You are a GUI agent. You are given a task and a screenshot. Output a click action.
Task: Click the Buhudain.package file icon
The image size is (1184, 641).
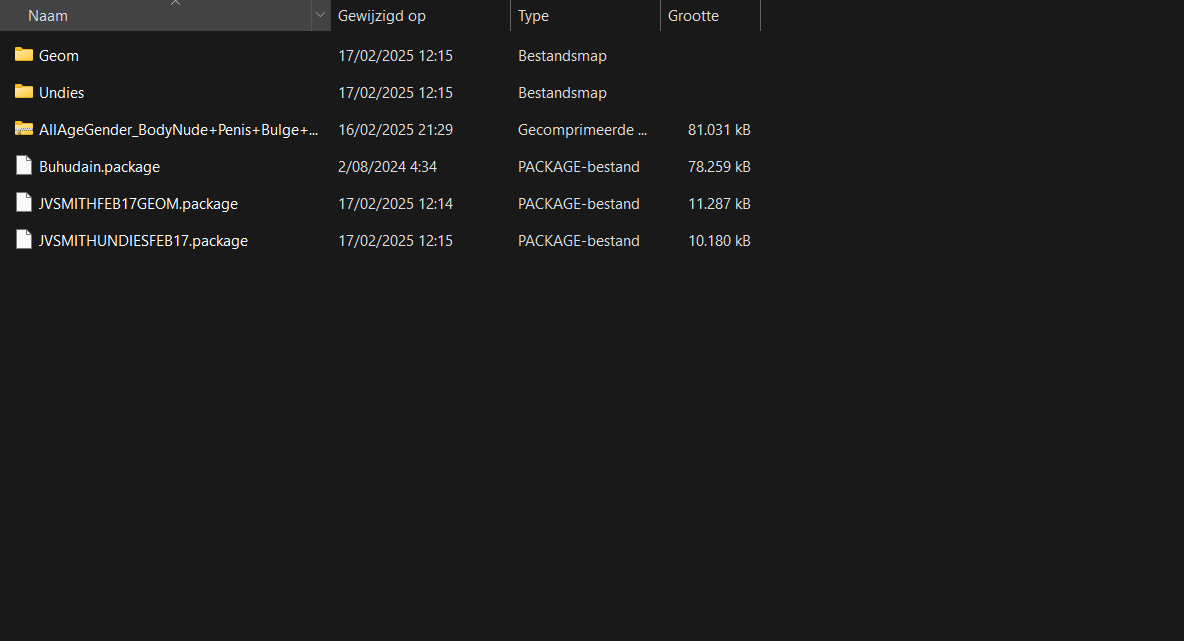pyautogui.click(x=23, y=165)
